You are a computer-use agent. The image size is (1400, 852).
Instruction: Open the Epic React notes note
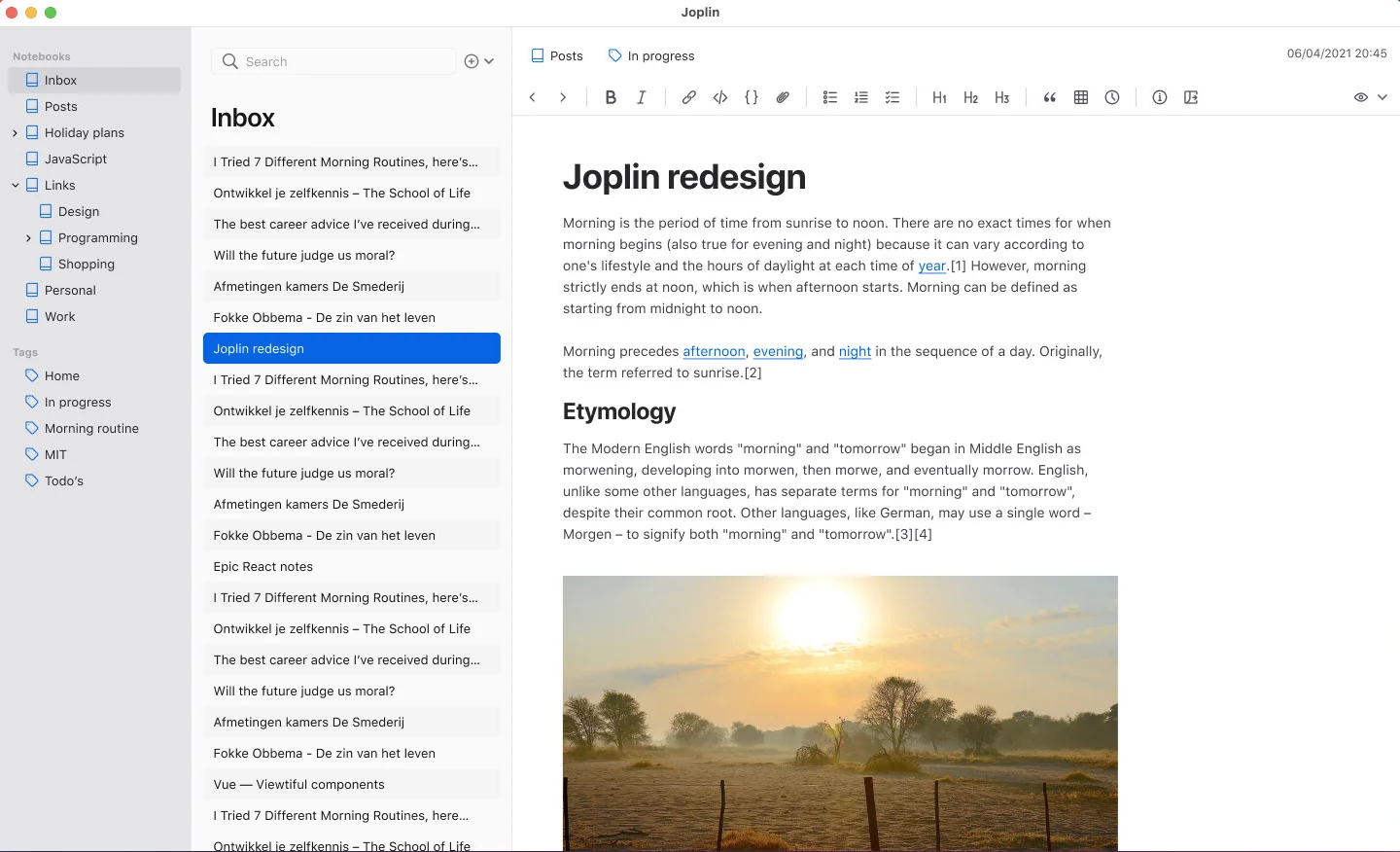[352, 566]
